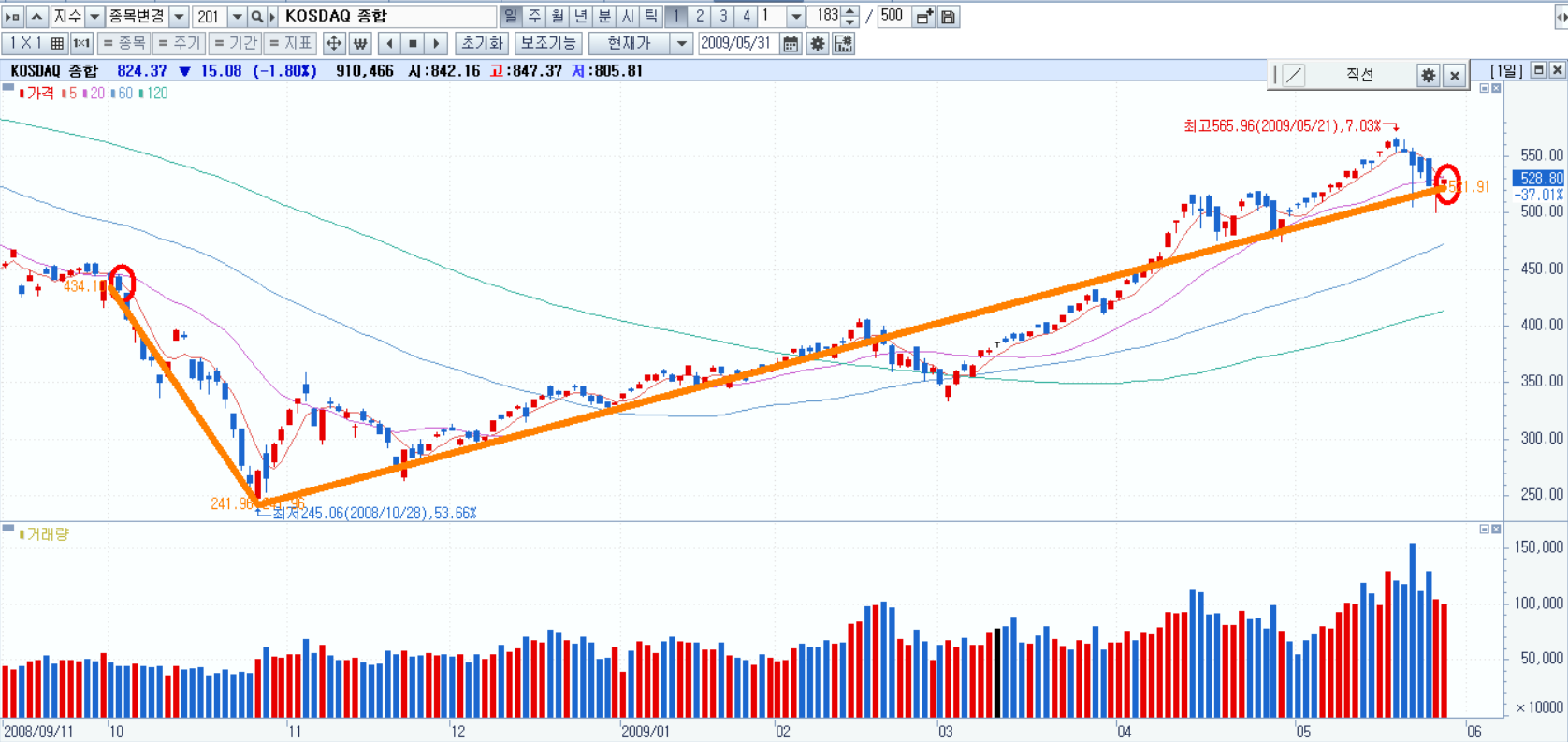Click the 120-day moving average legend
Viewport: 1568px width, 742px height.
click(x=153, y=94)
